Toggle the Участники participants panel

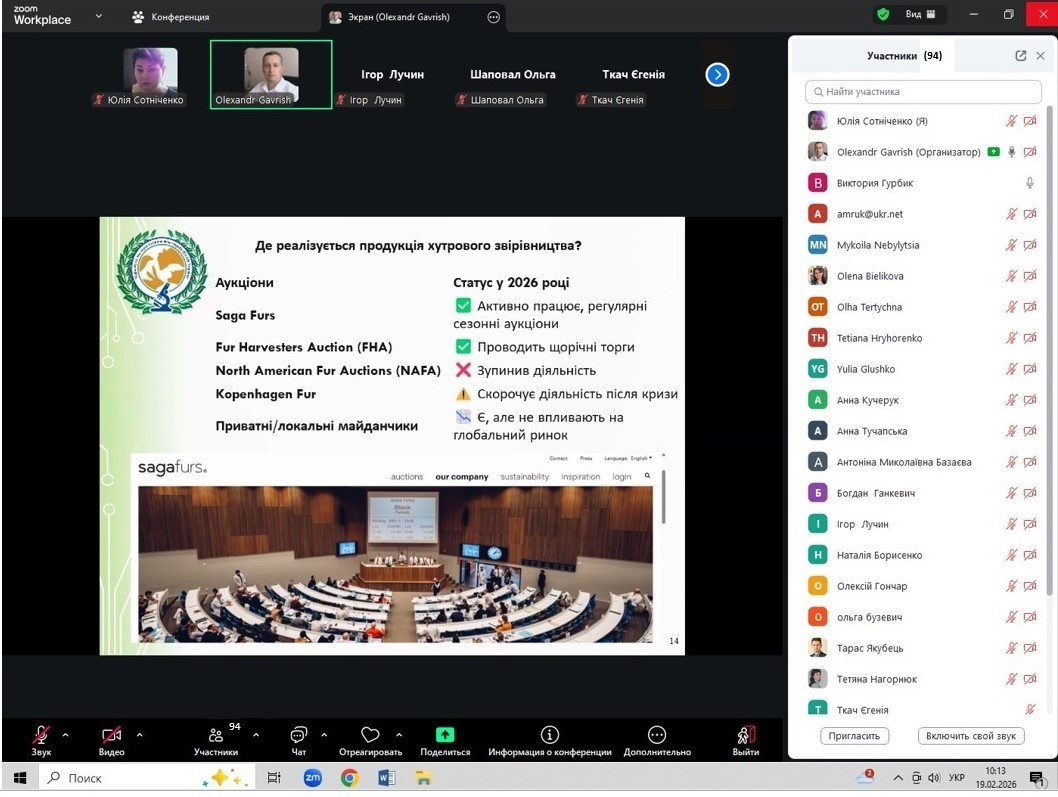pyautogui.click(x=216, y=735)
